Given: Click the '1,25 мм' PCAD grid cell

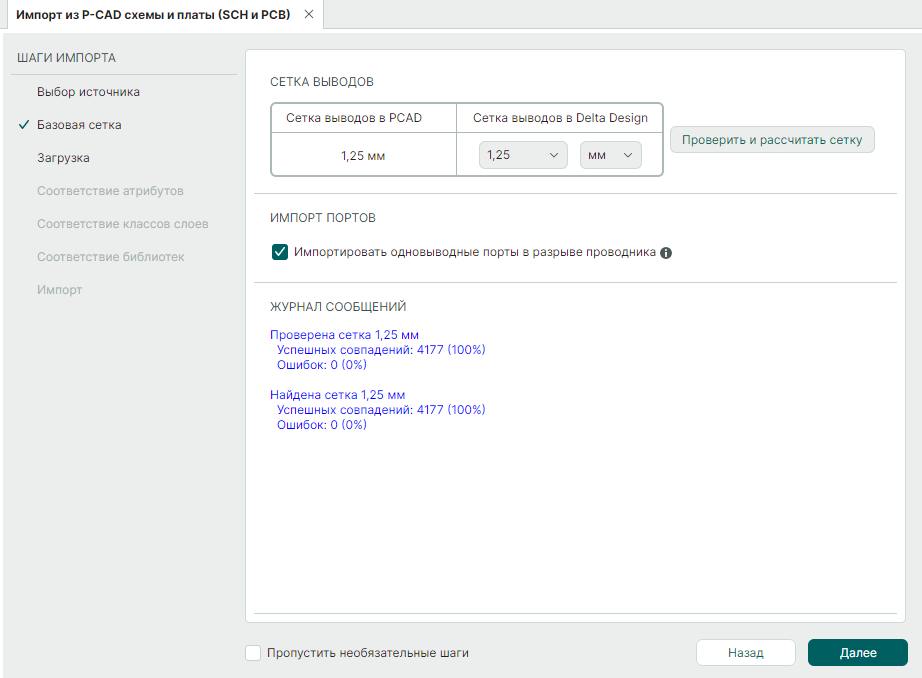Looking at the screenshot, I should (363, 155).
